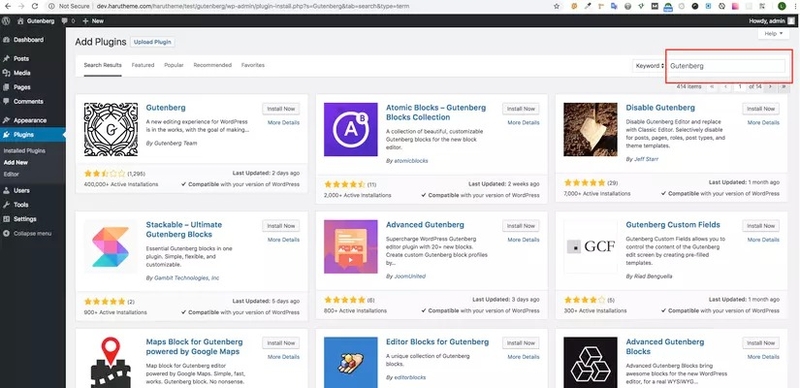Open Editor Blocks for Gutenberg title
The height and width of the screenshot is (388, 800).
point(437,342)
